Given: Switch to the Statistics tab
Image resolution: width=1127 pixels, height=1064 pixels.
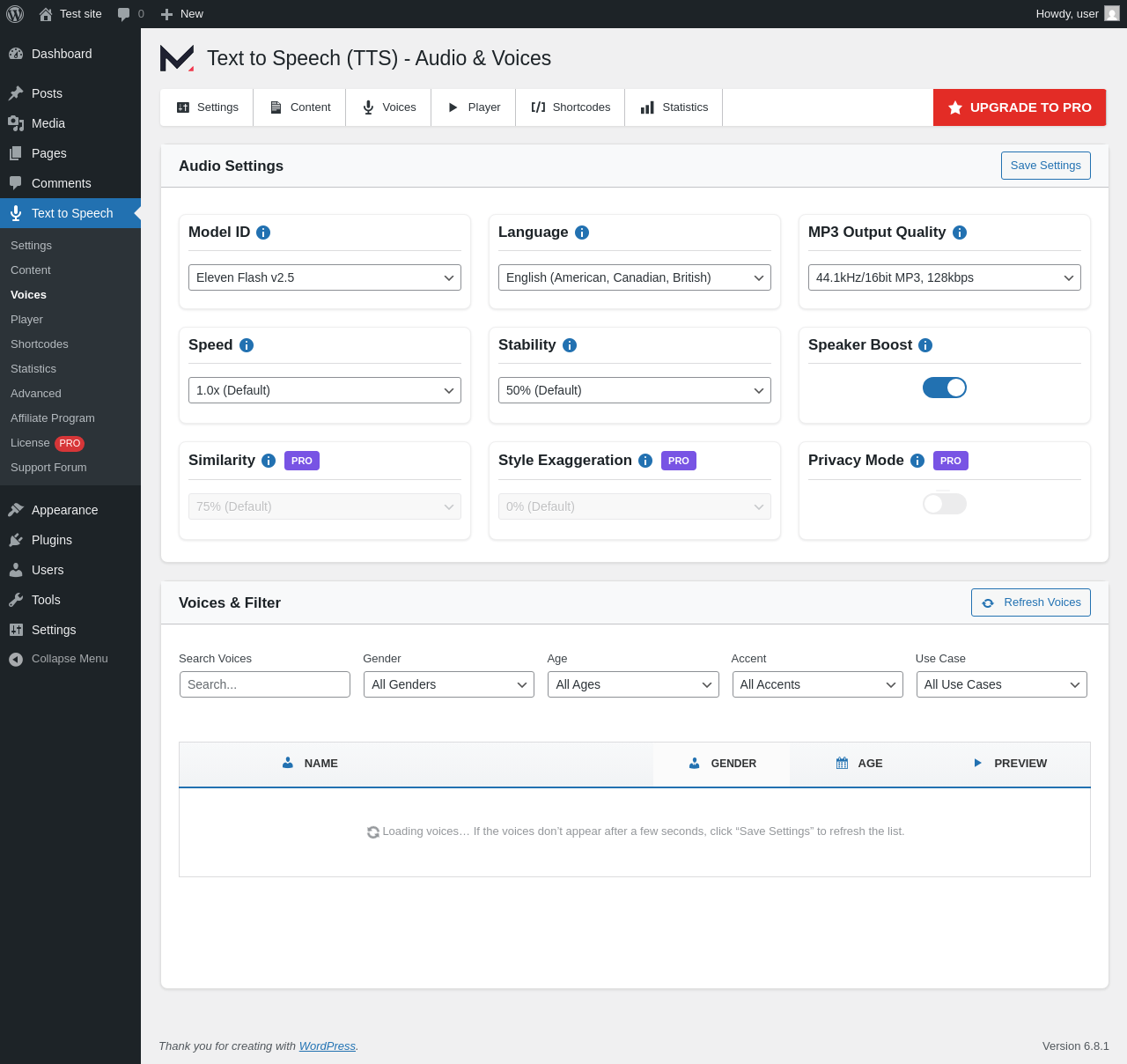Looking at the screenshot, I should [x=674, y=107].
